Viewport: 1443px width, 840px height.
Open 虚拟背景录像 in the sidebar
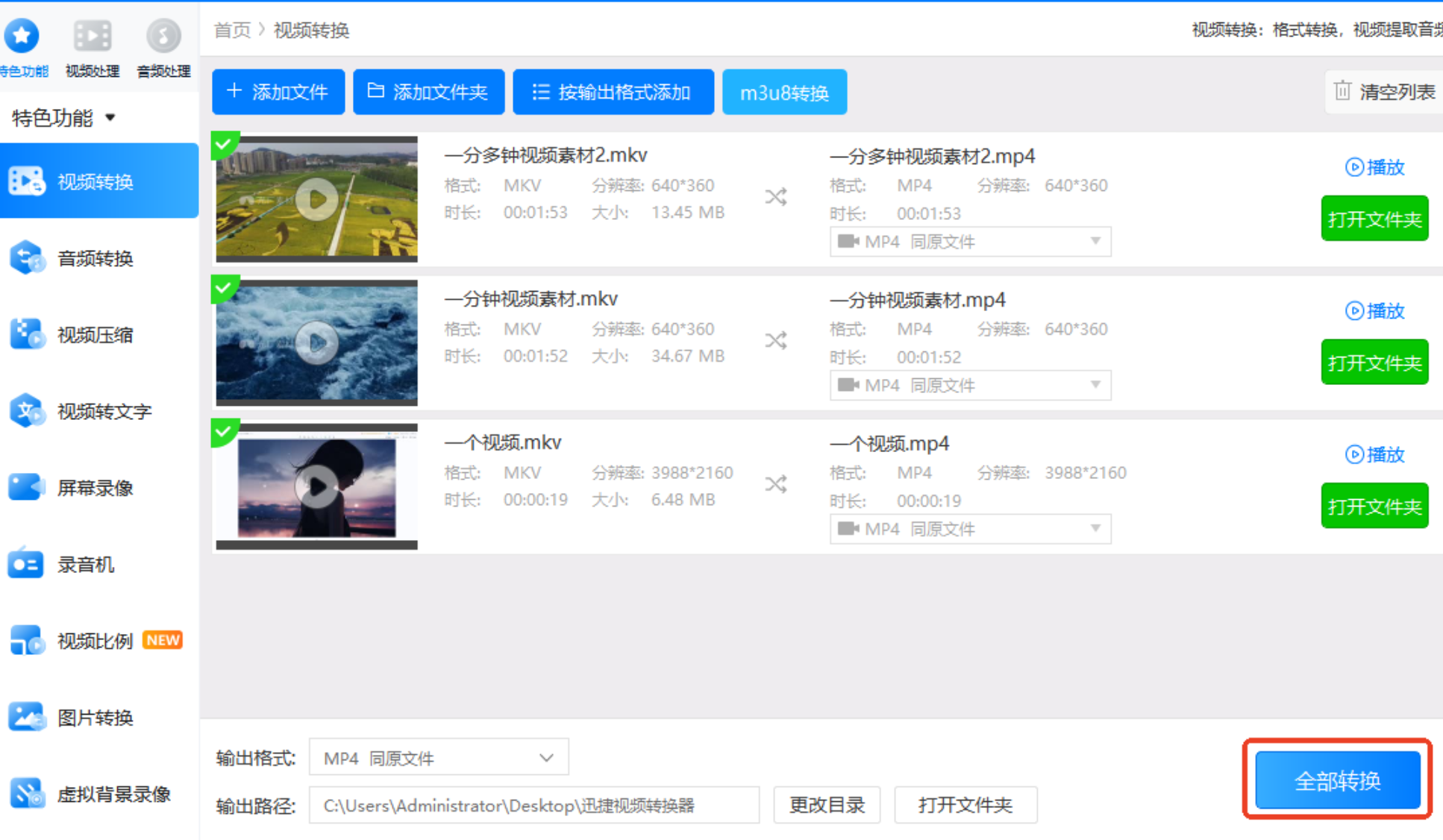pos(99,794)
